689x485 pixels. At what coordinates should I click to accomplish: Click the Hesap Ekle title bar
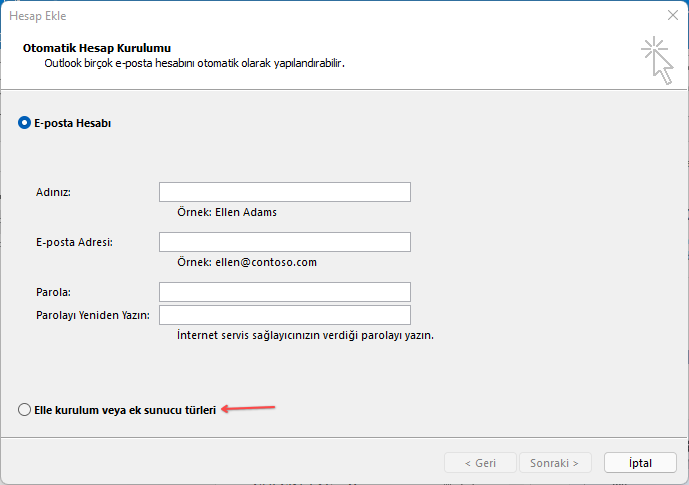click(300, 16)
